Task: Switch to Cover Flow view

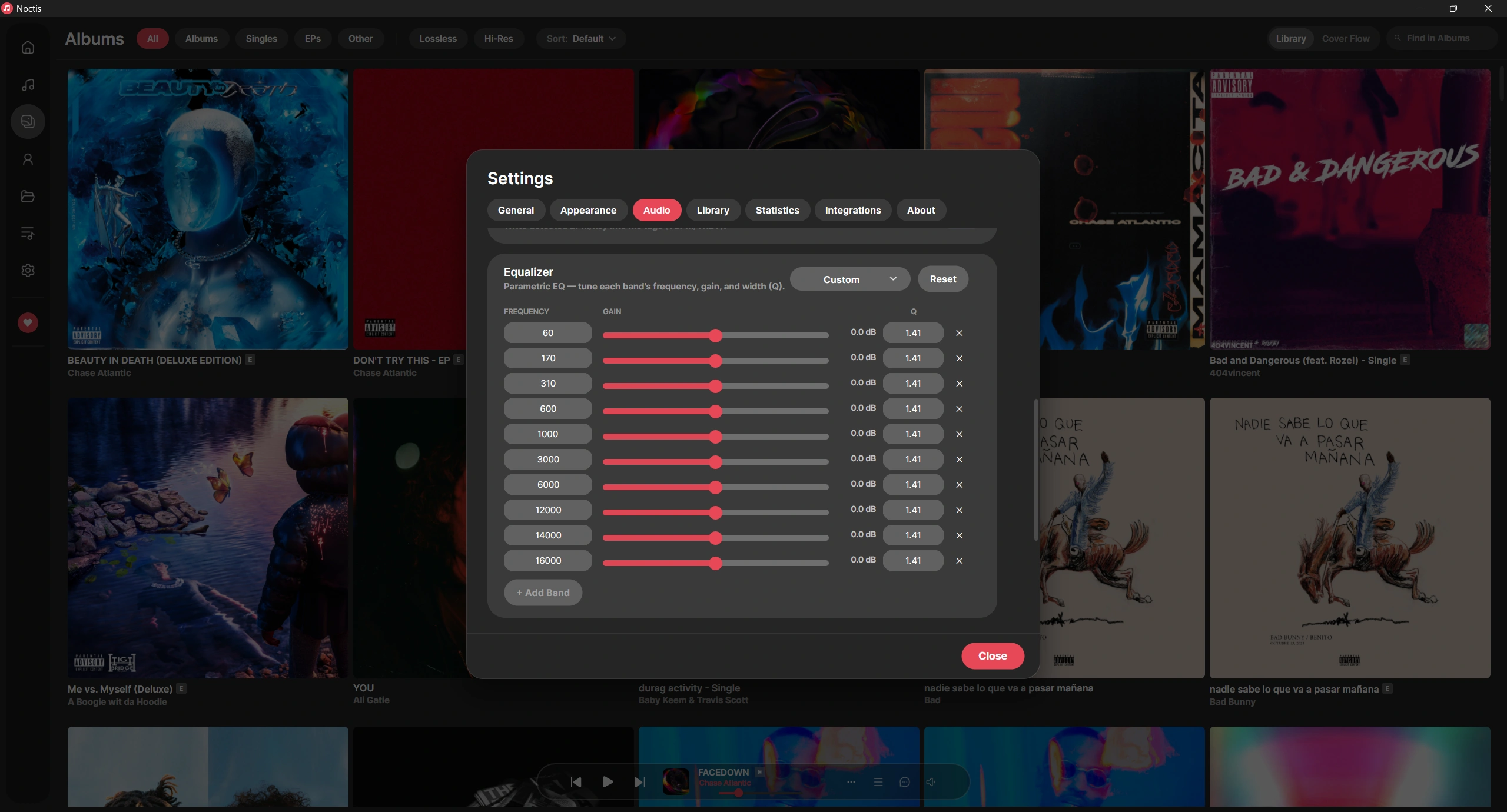Action: pos(1346,39)
